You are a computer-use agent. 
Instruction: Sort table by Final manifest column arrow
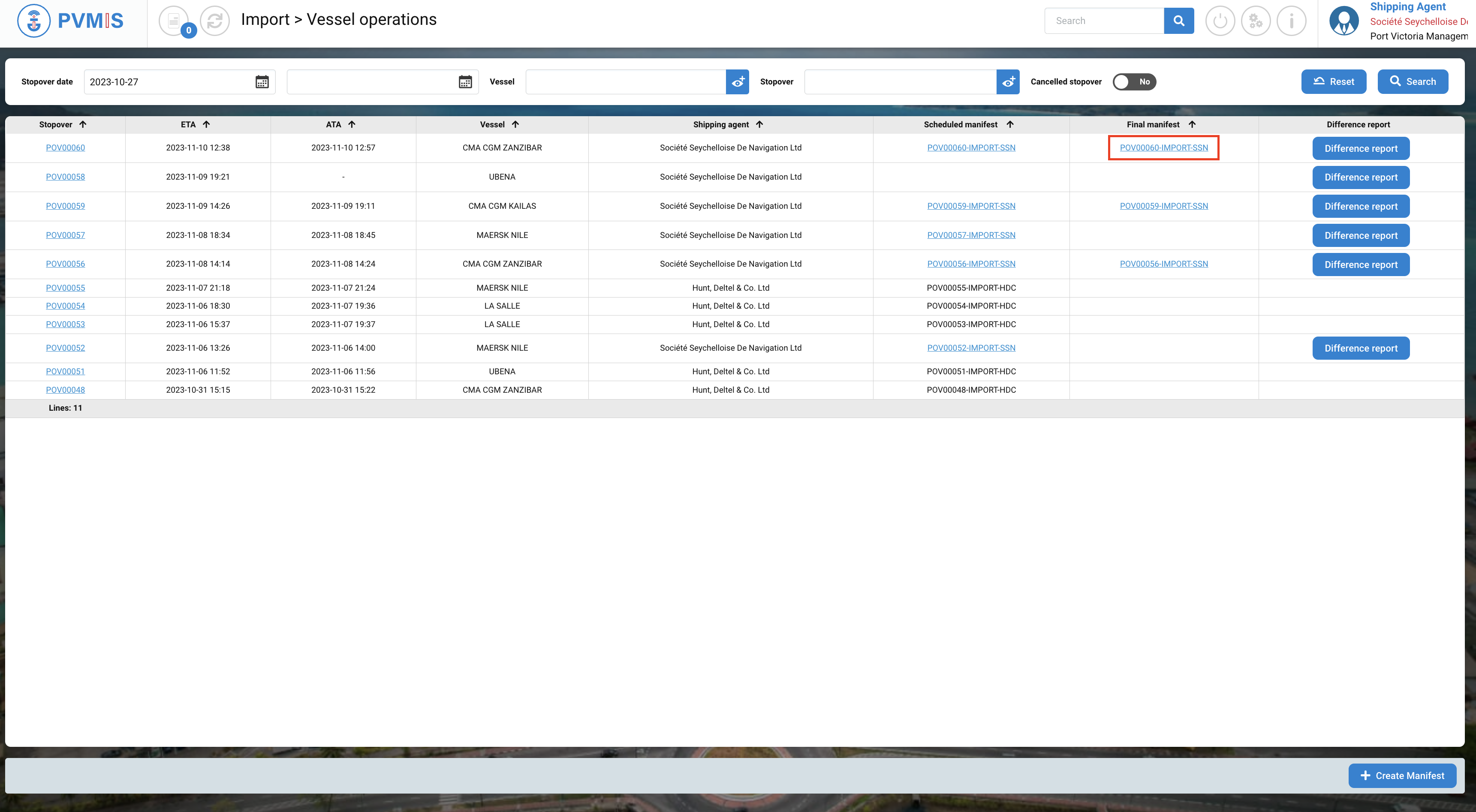click(1192, 124)
